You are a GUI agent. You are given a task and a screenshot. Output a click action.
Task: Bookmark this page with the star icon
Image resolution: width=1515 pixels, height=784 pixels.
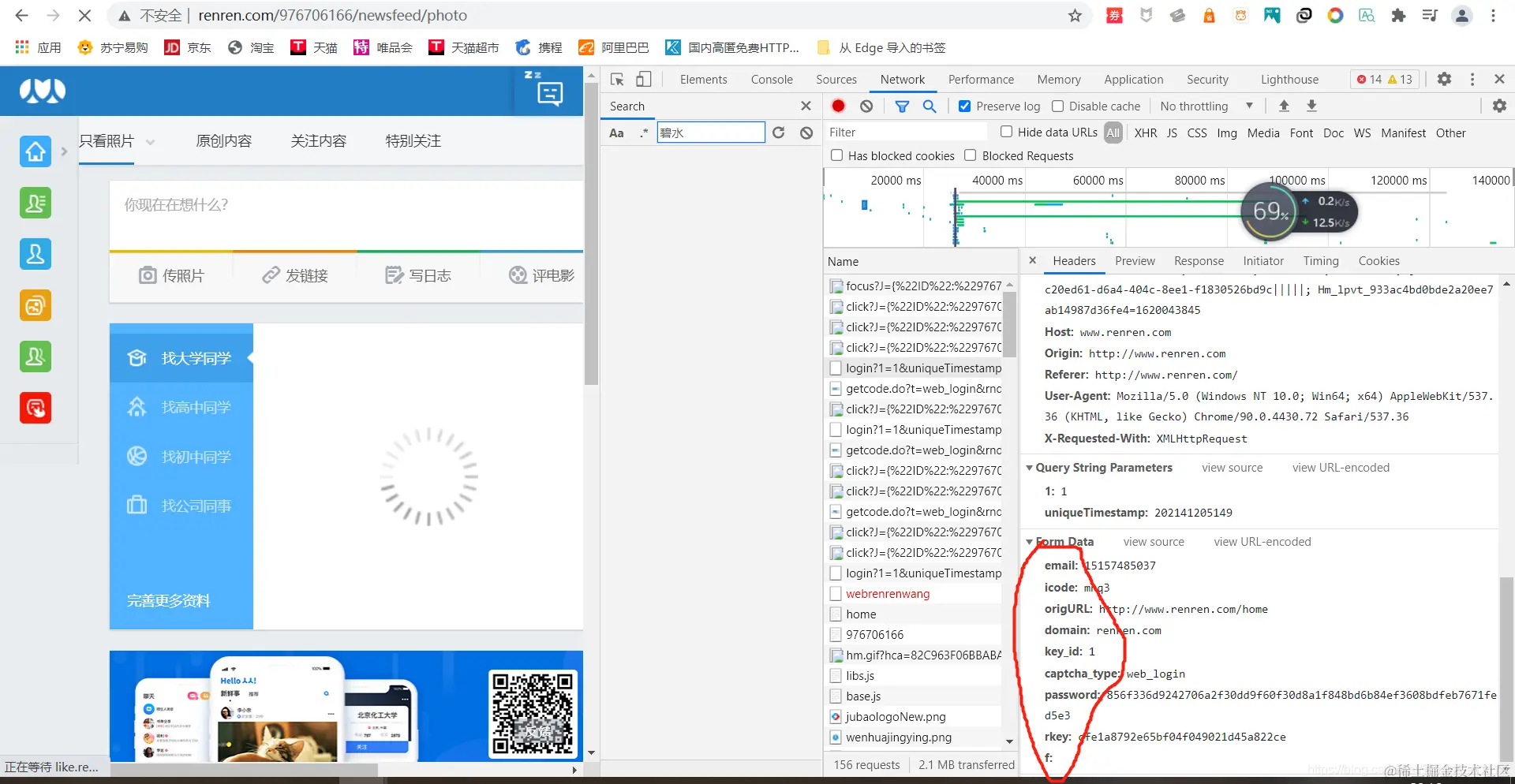pos(1075,15)
